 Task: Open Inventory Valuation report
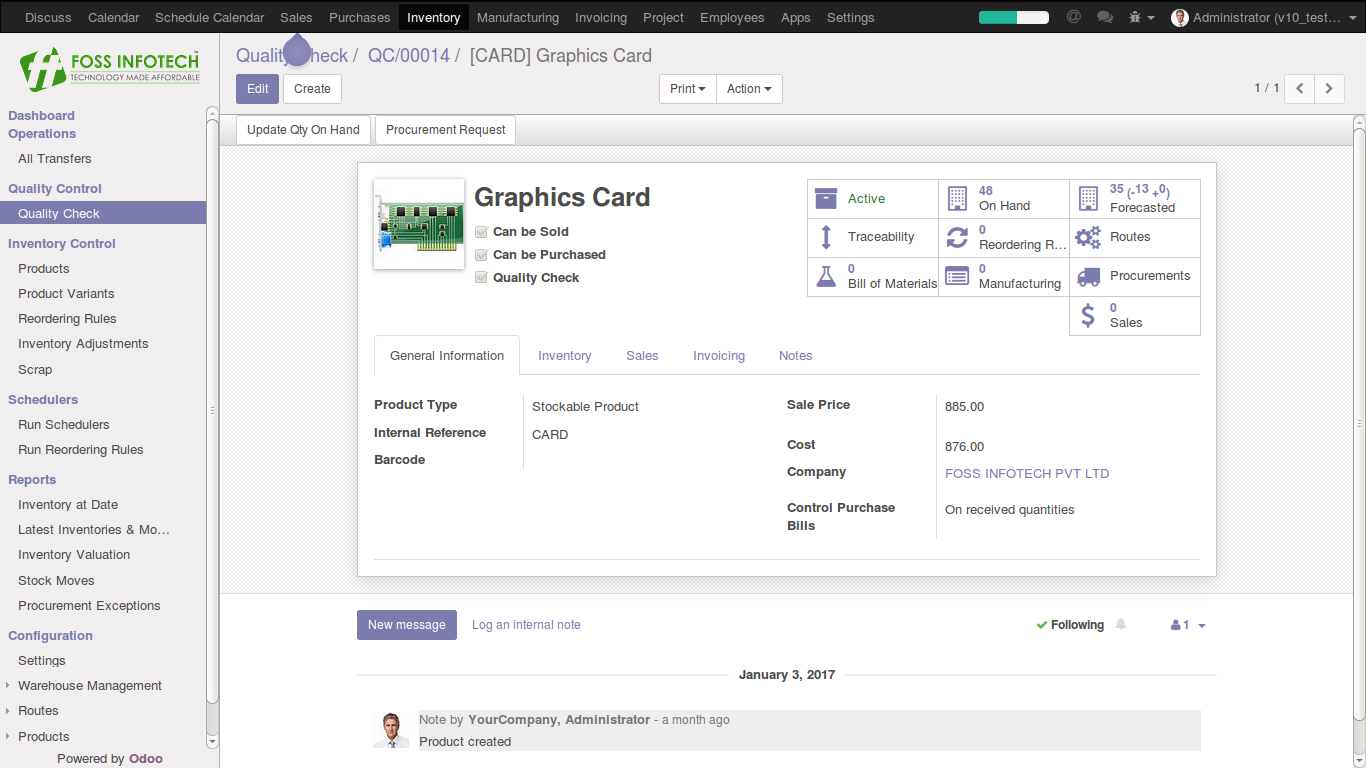tap(74, 555)
